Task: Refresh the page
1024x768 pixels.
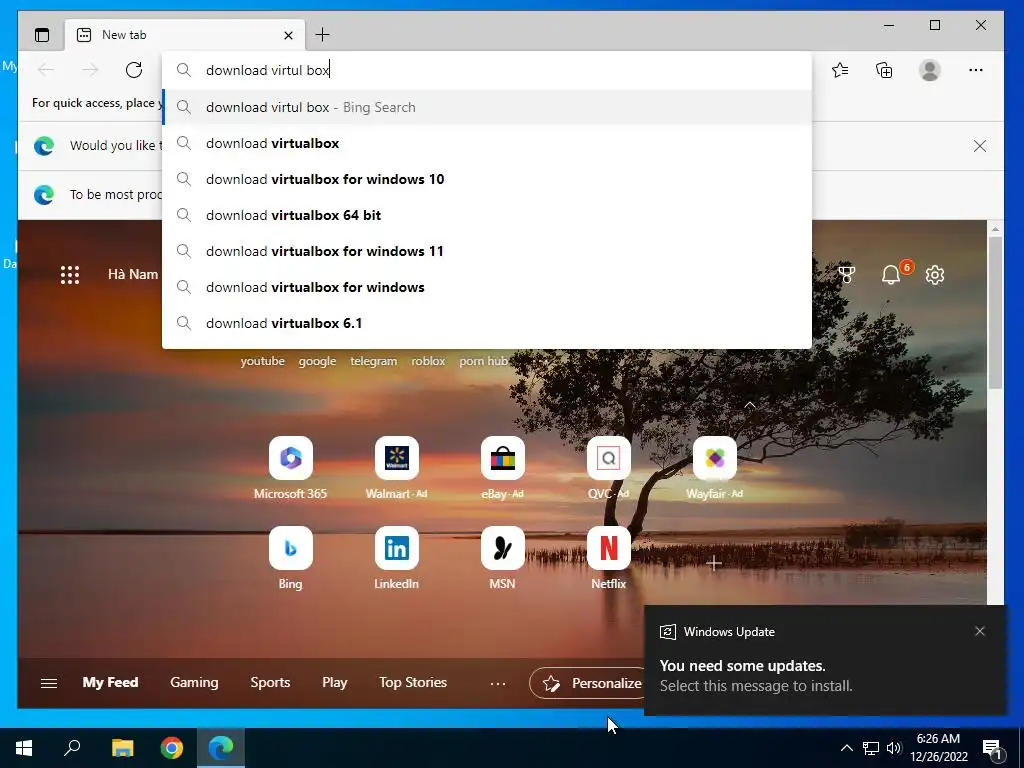Action: click(x=134, y=70)
